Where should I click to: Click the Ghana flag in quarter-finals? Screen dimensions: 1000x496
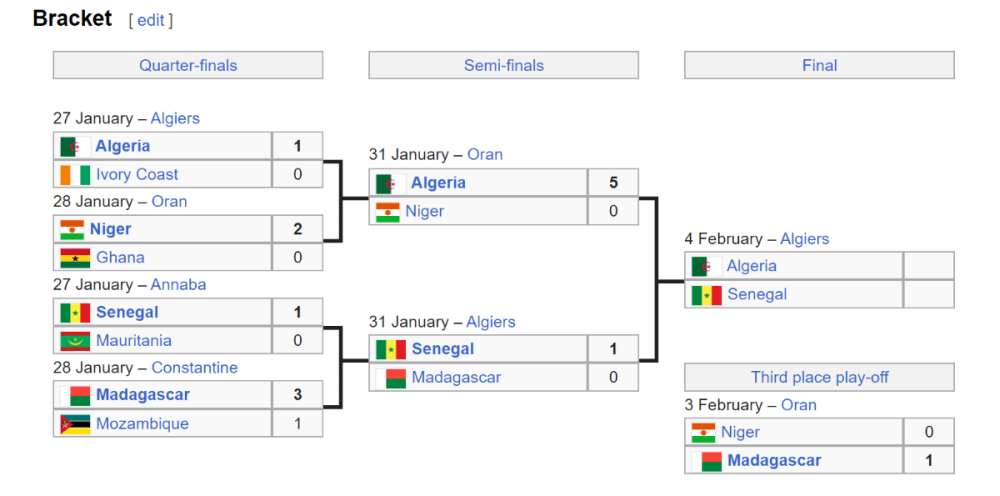(75, 257)
